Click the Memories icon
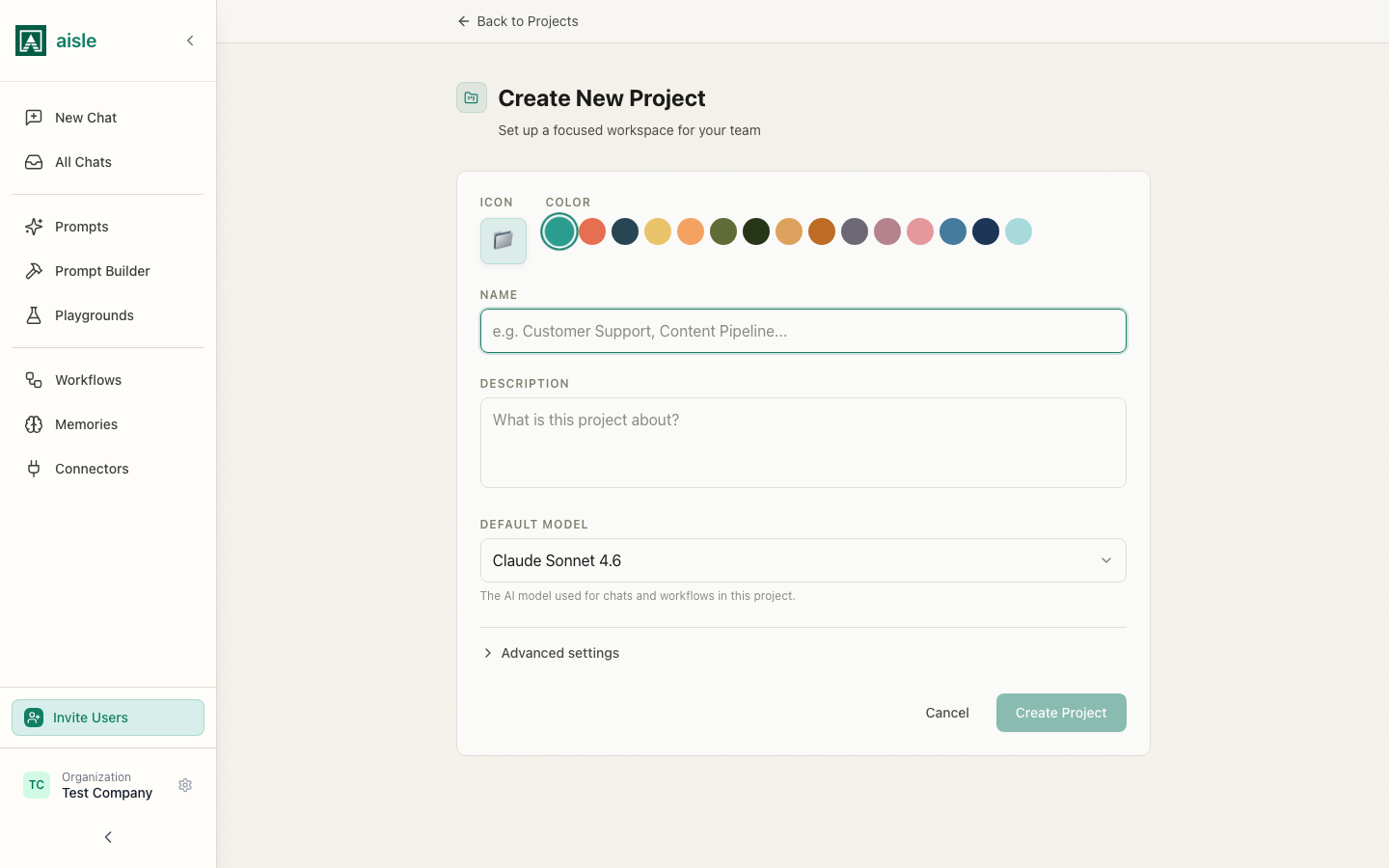 [35, 424]
